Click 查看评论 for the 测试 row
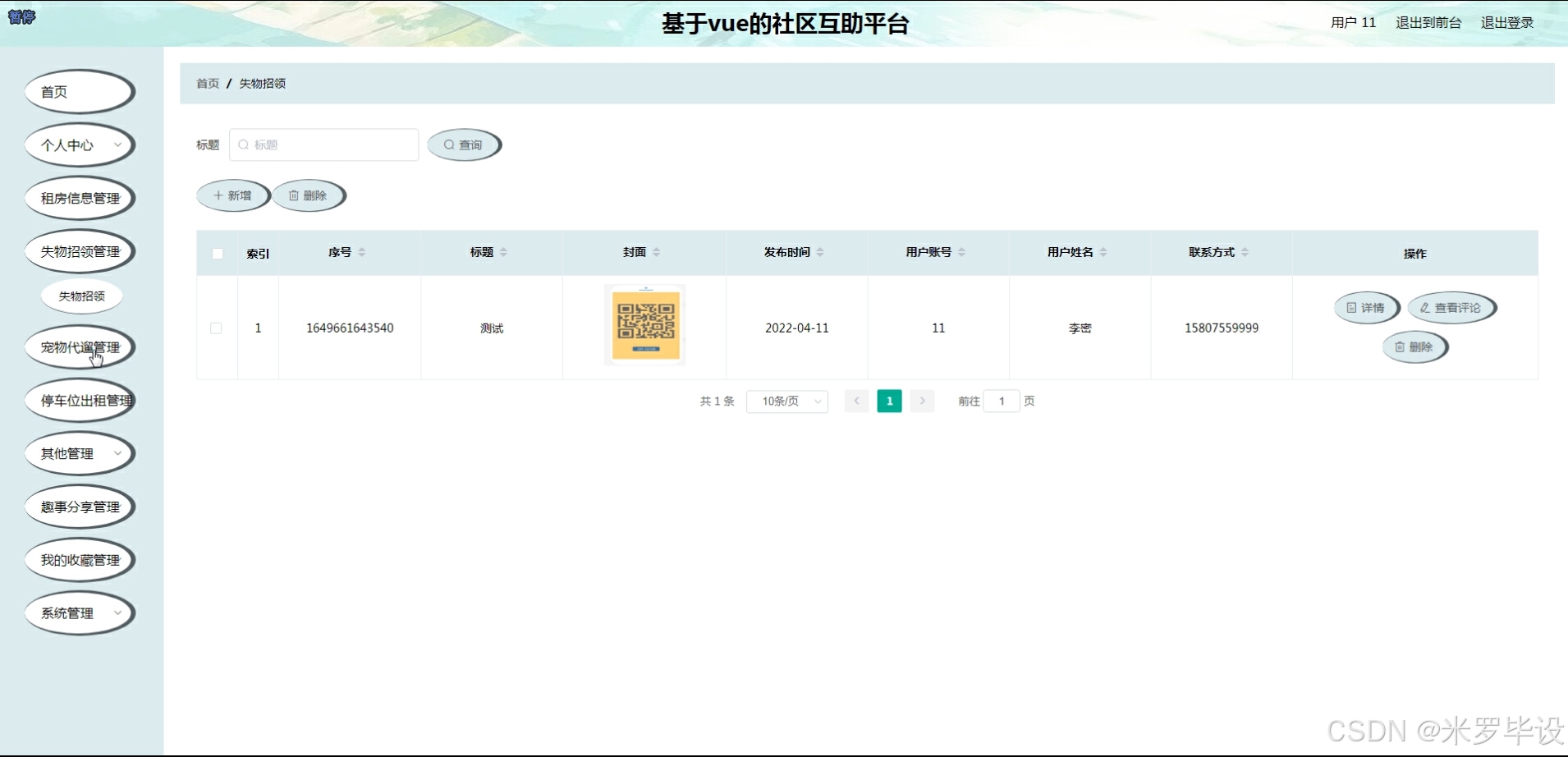 [x=1451, y=308]
